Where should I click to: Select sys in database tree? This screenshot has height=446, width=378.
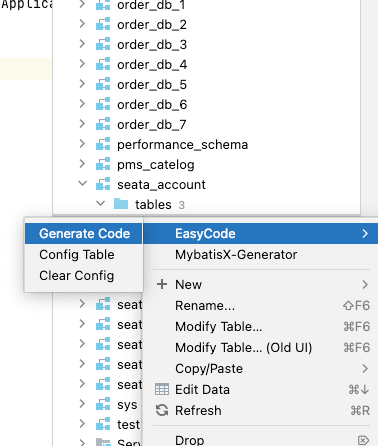click(x=127, y=405)
